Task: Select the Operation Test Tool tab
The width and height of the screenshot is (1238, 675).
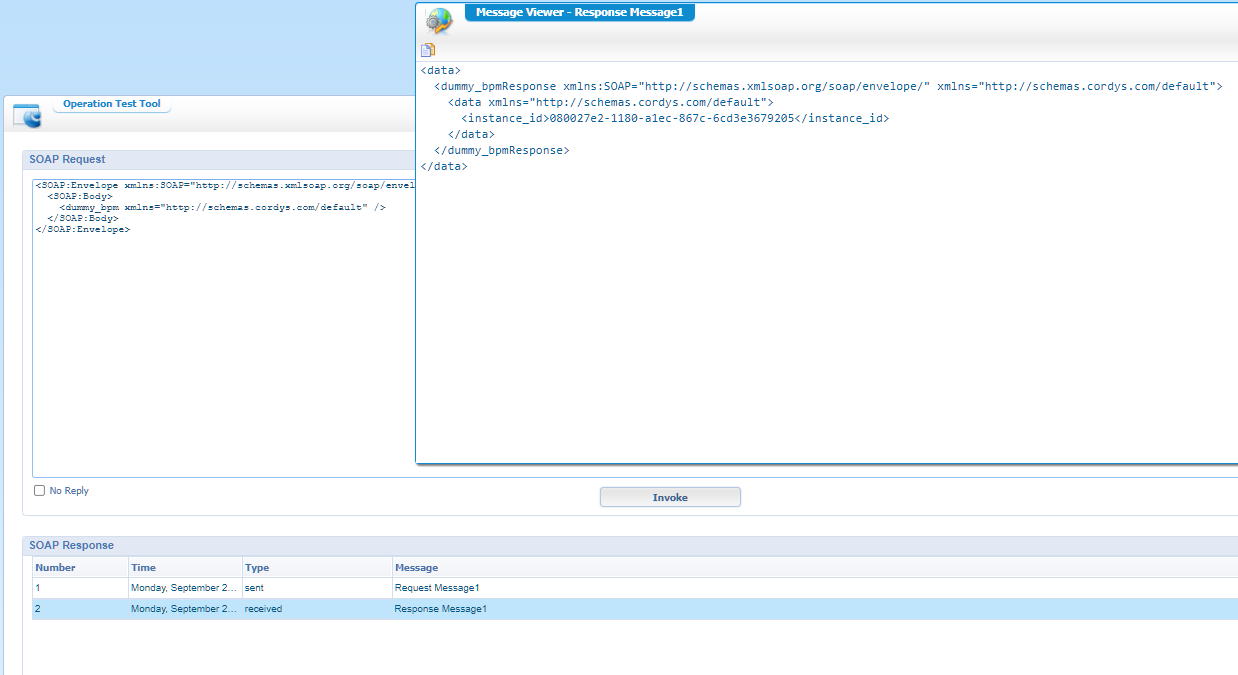Action: [x=111, y=103]
